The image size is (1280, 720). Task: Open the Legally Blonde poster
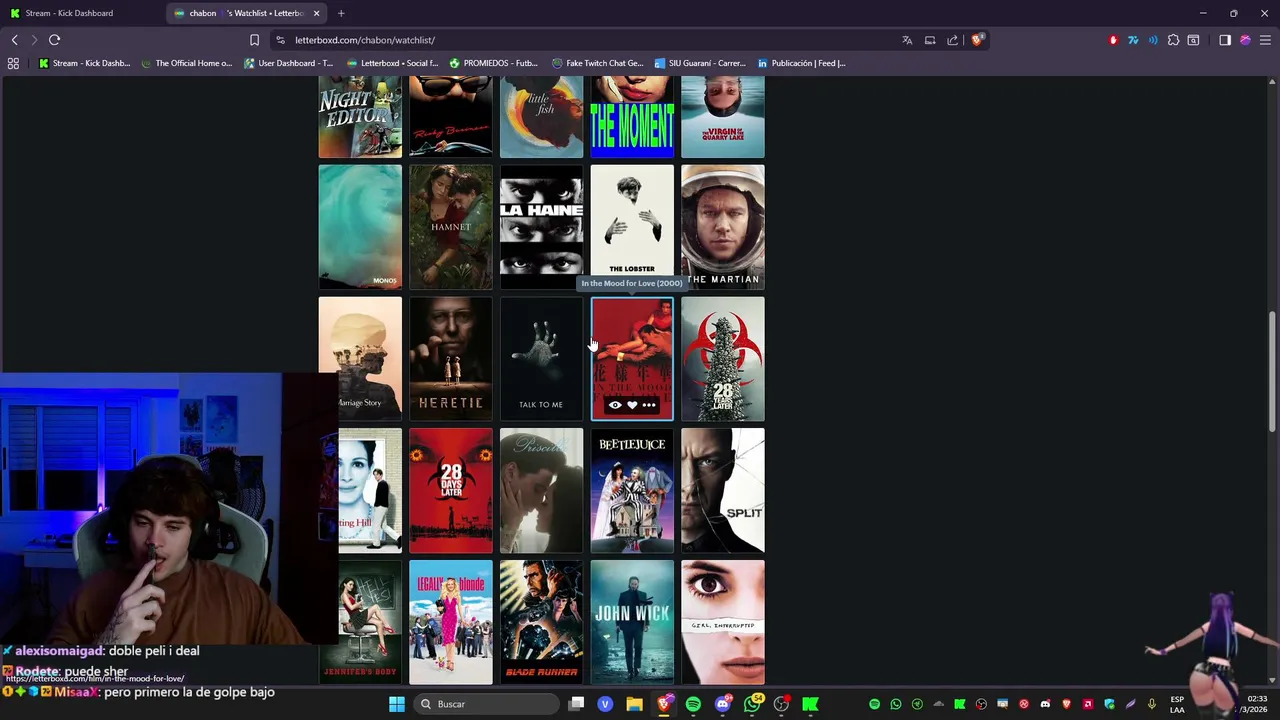point(451,623)
